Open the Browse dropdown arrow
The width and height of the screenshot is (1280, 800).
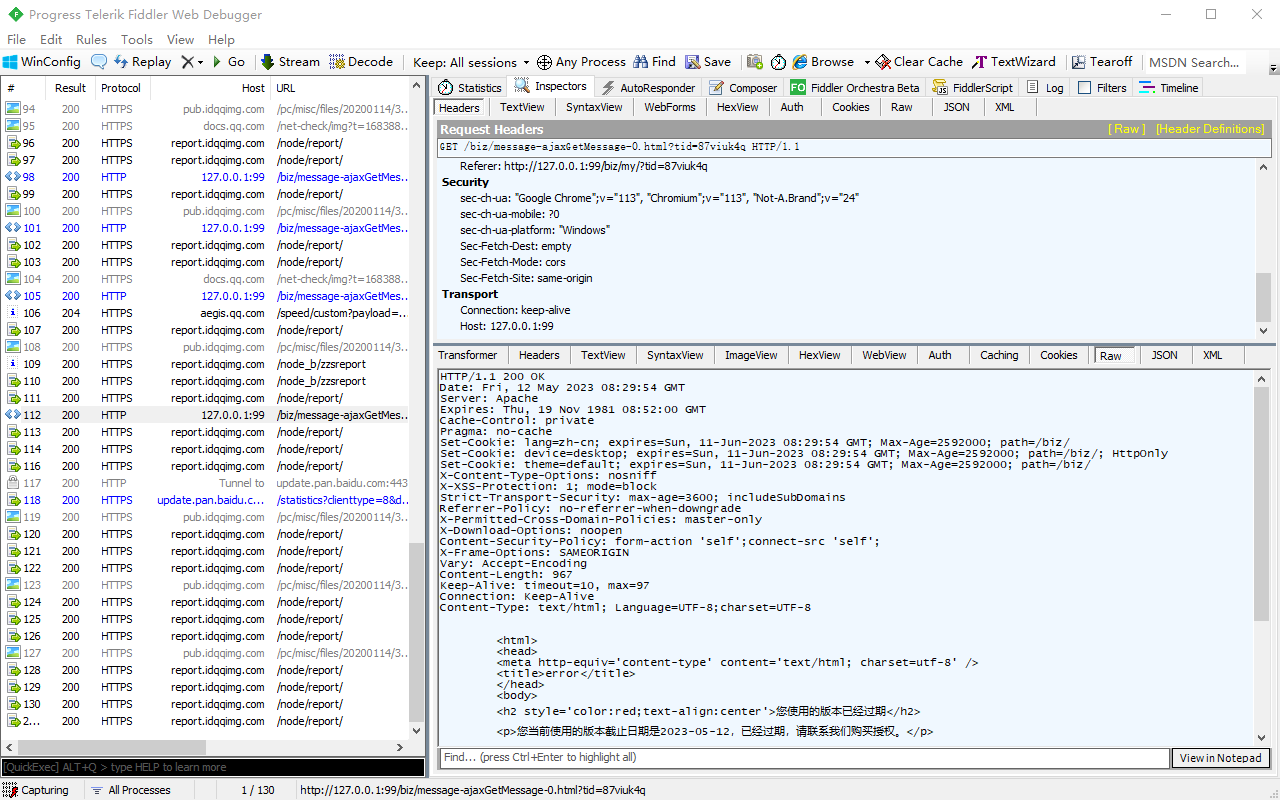click(x=867, y=62)
